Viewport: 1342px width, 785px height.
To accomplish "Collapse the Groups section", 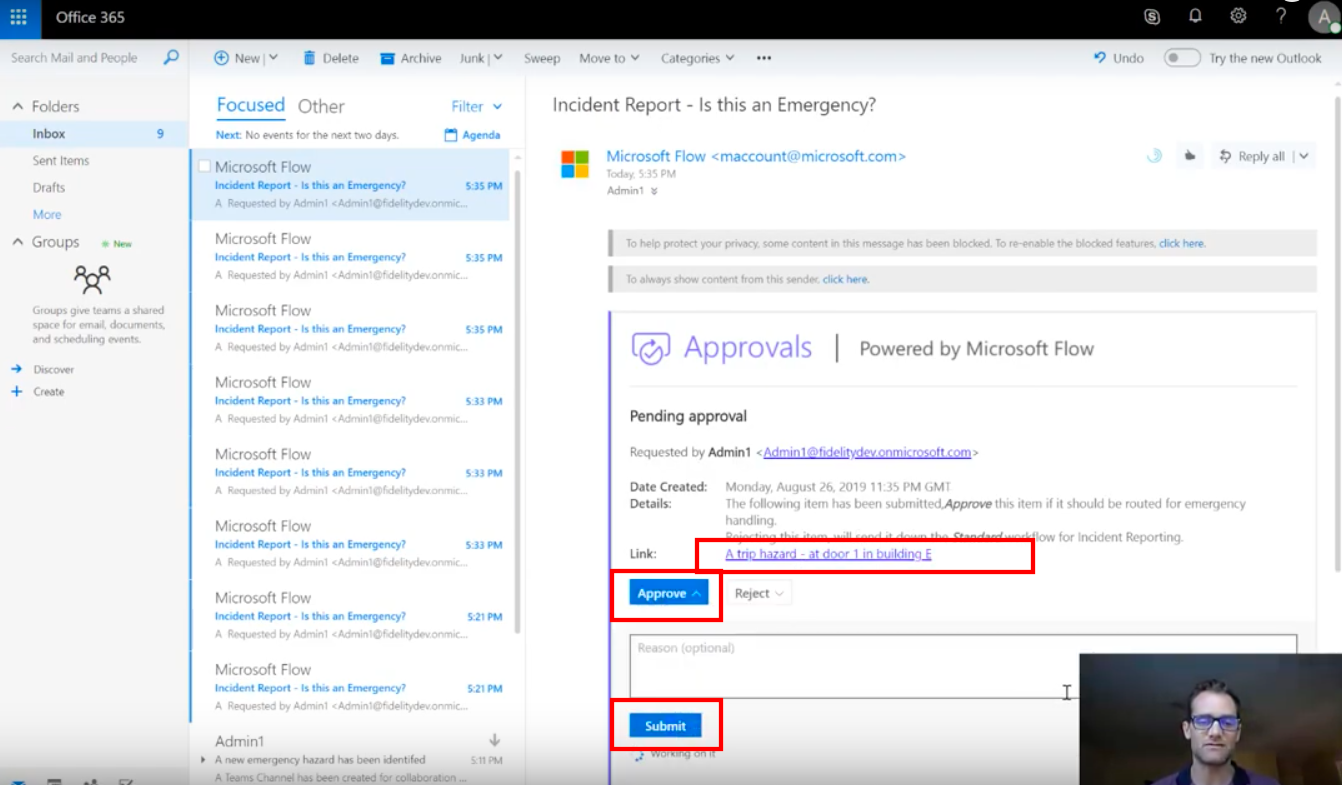I will point(17,242).
